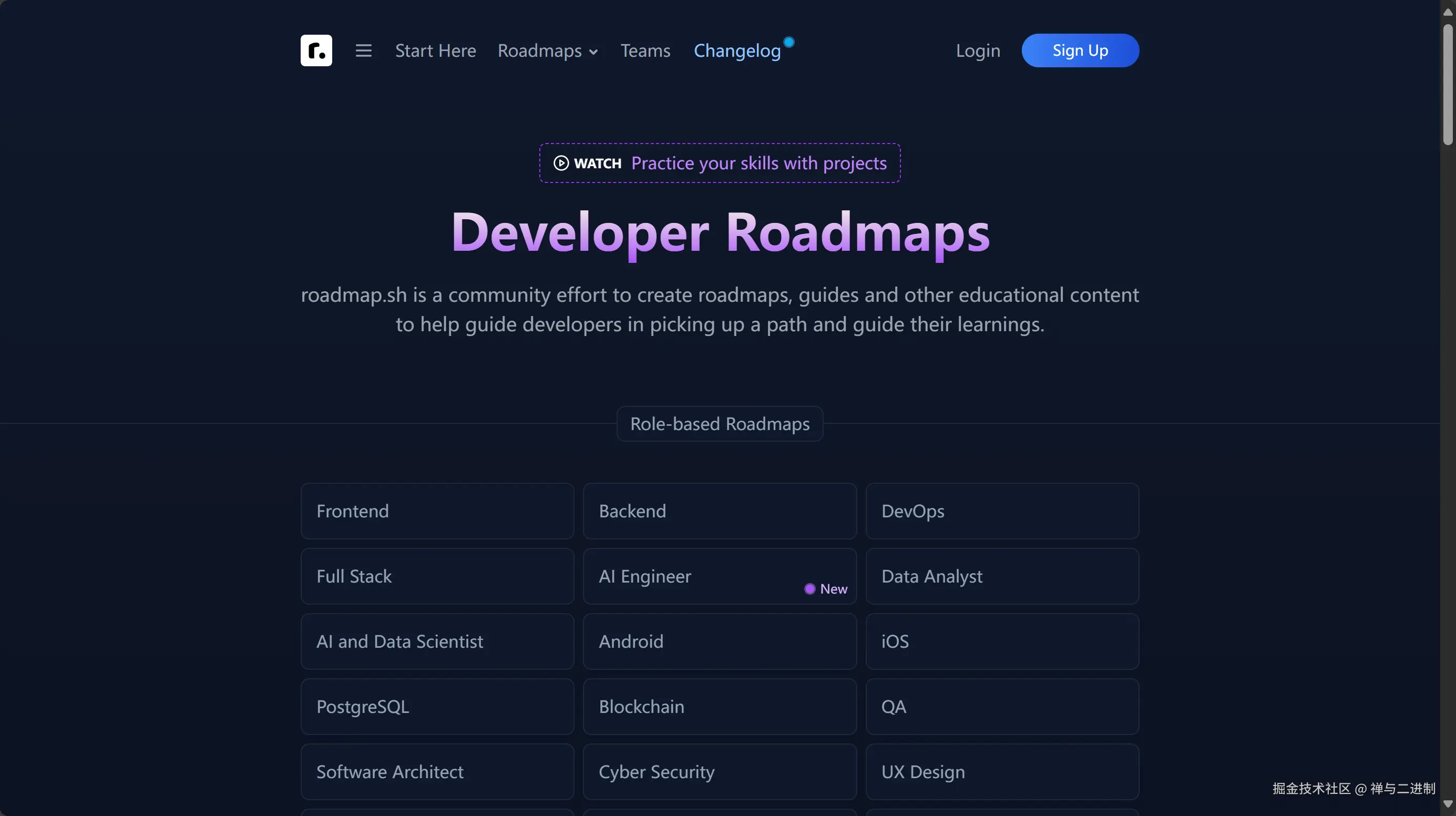Open the Start Here menu item

[435, 50]
